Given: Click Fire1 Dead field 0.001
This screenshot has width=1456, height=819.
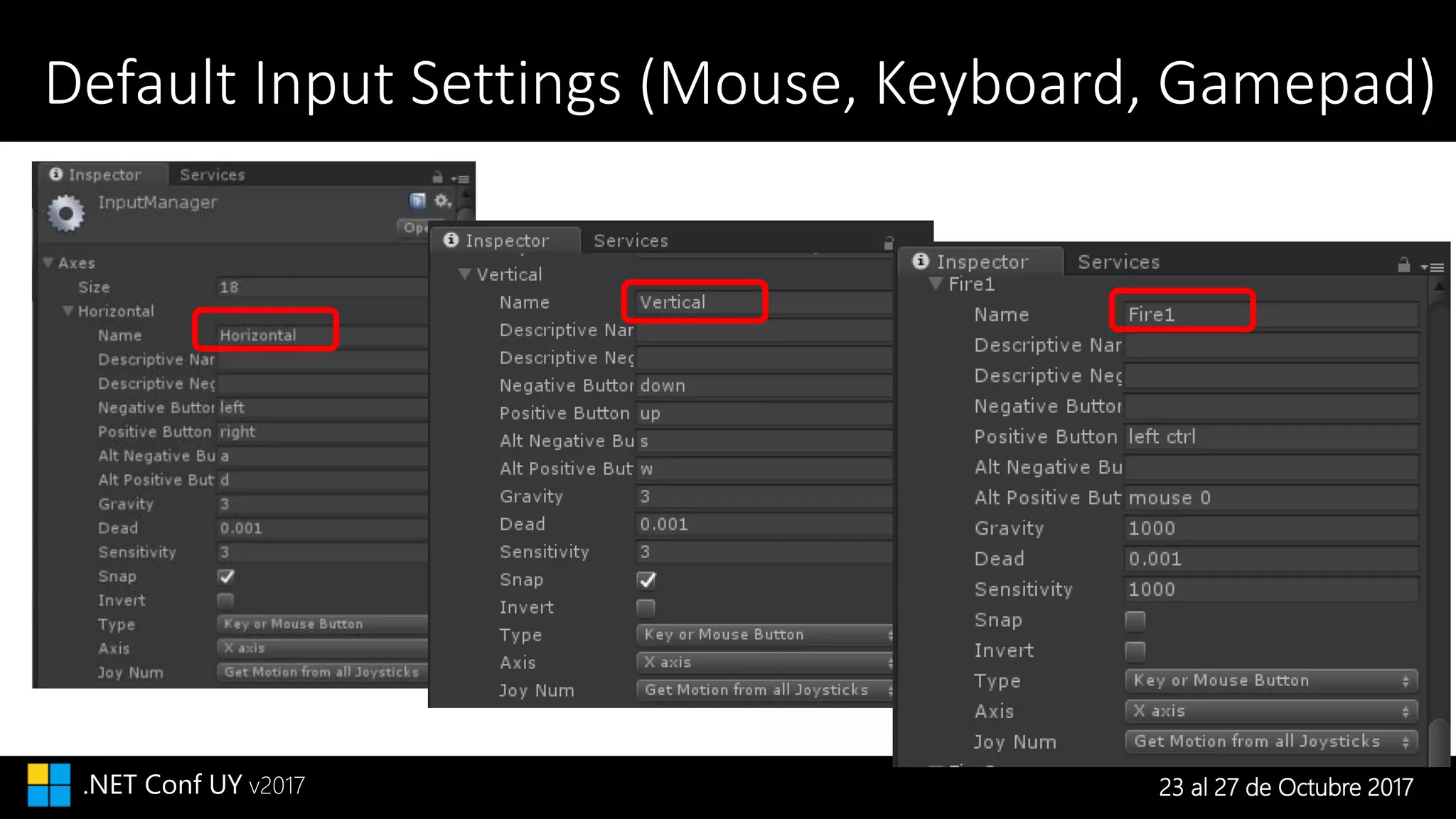Looking at the screenshot, I should pos(1272,560).
